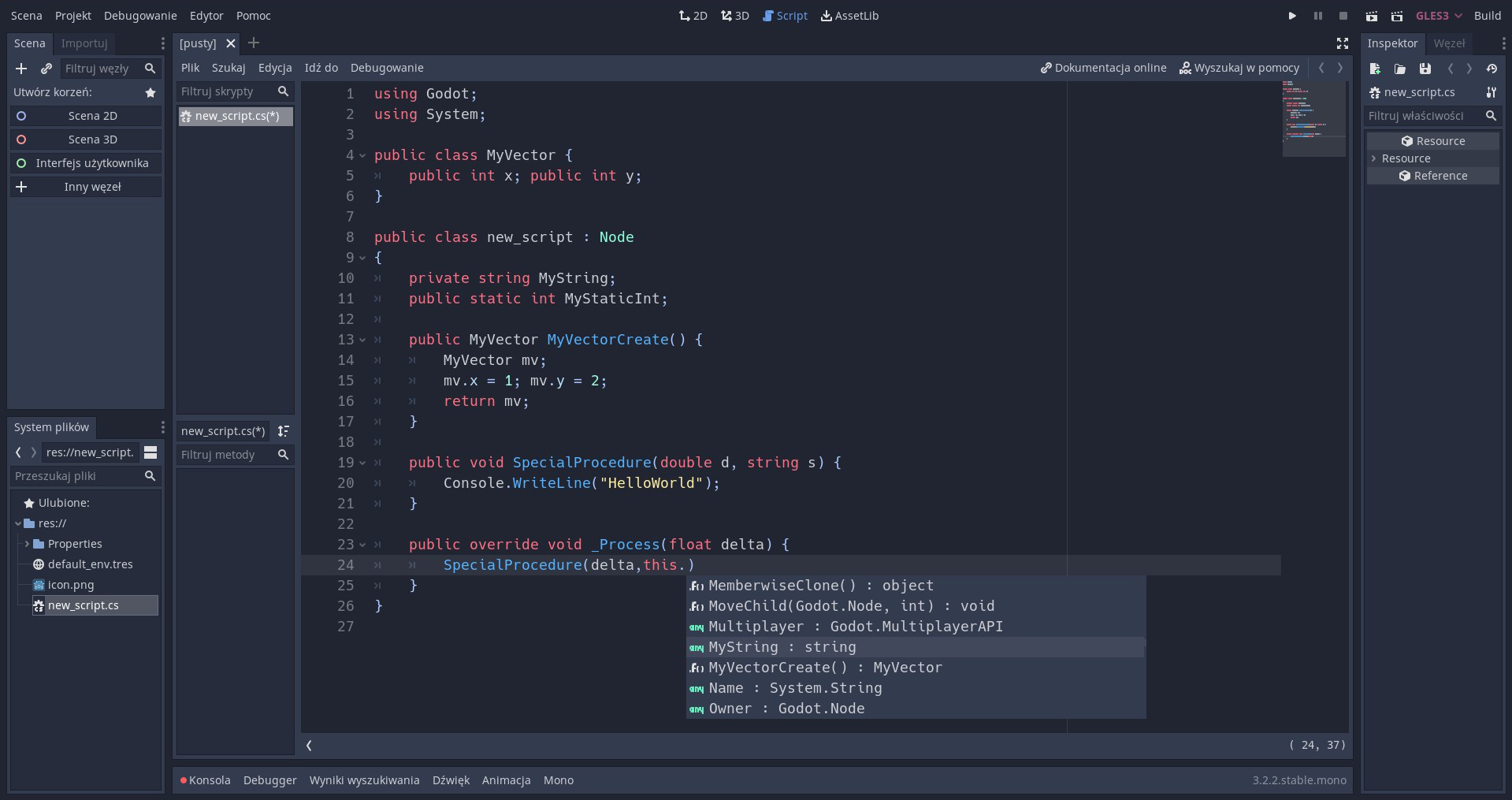
Task: Click the Build button
Action: point(1488,16)
